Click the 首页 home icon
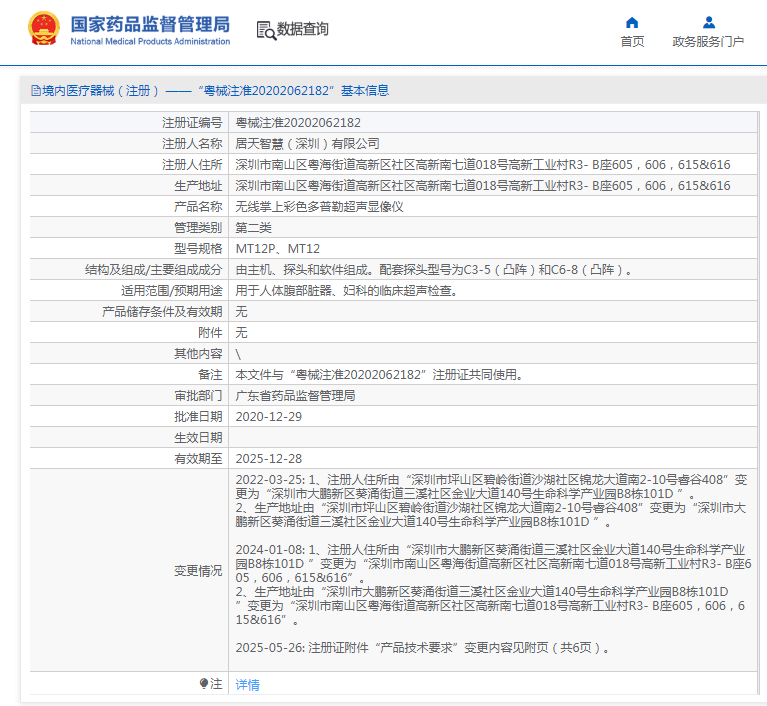 632,23
